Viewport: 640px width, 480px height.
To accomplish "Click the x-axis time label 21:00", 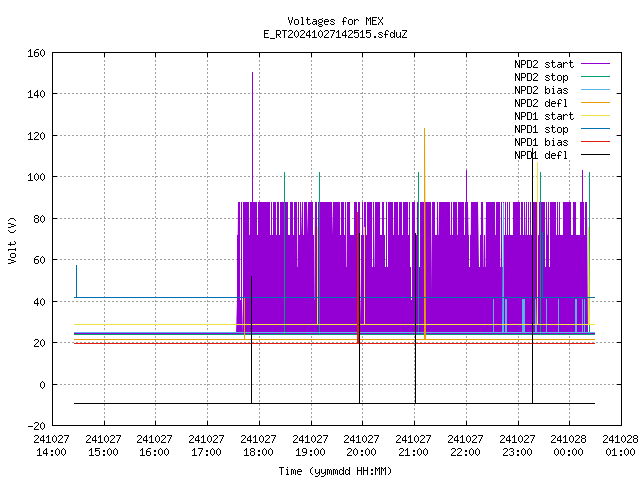I will coord(413,452).
